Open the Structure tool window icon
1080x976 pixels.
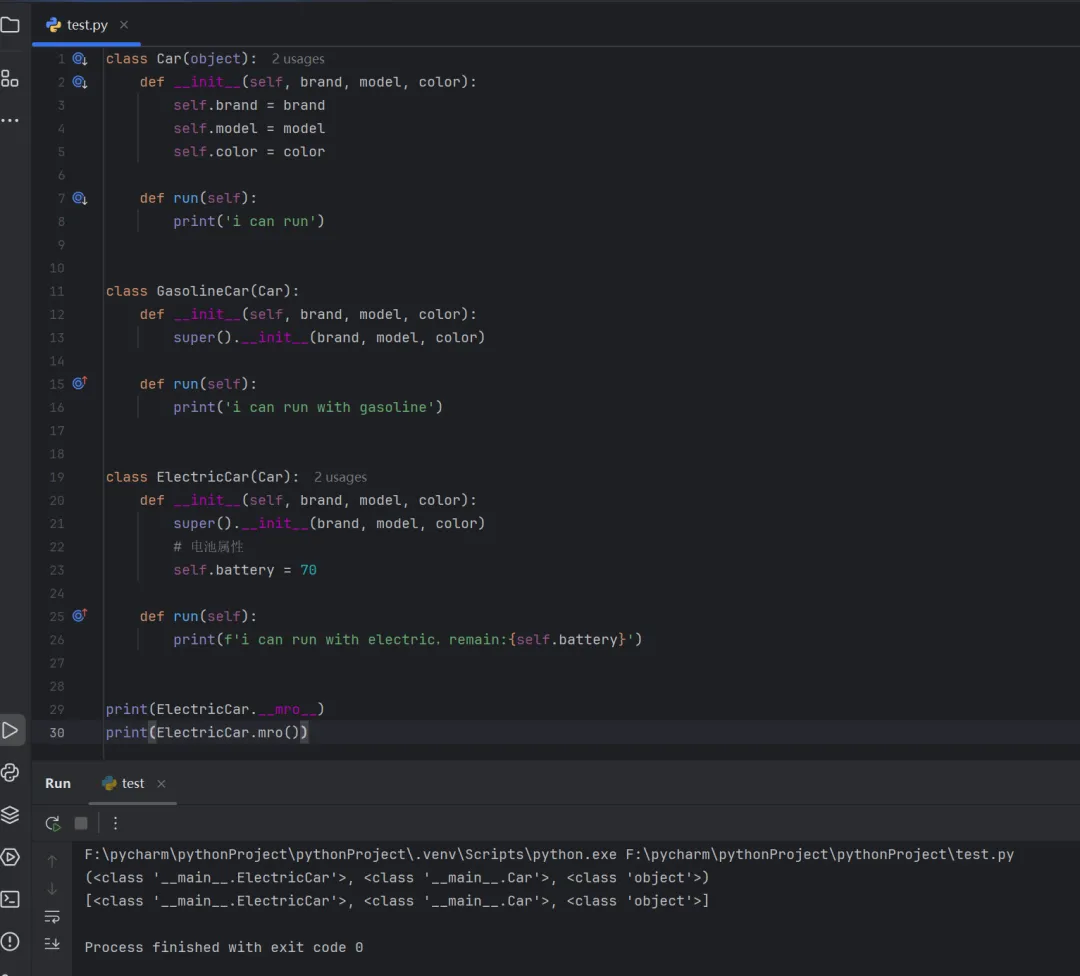[x=10, y=79]
